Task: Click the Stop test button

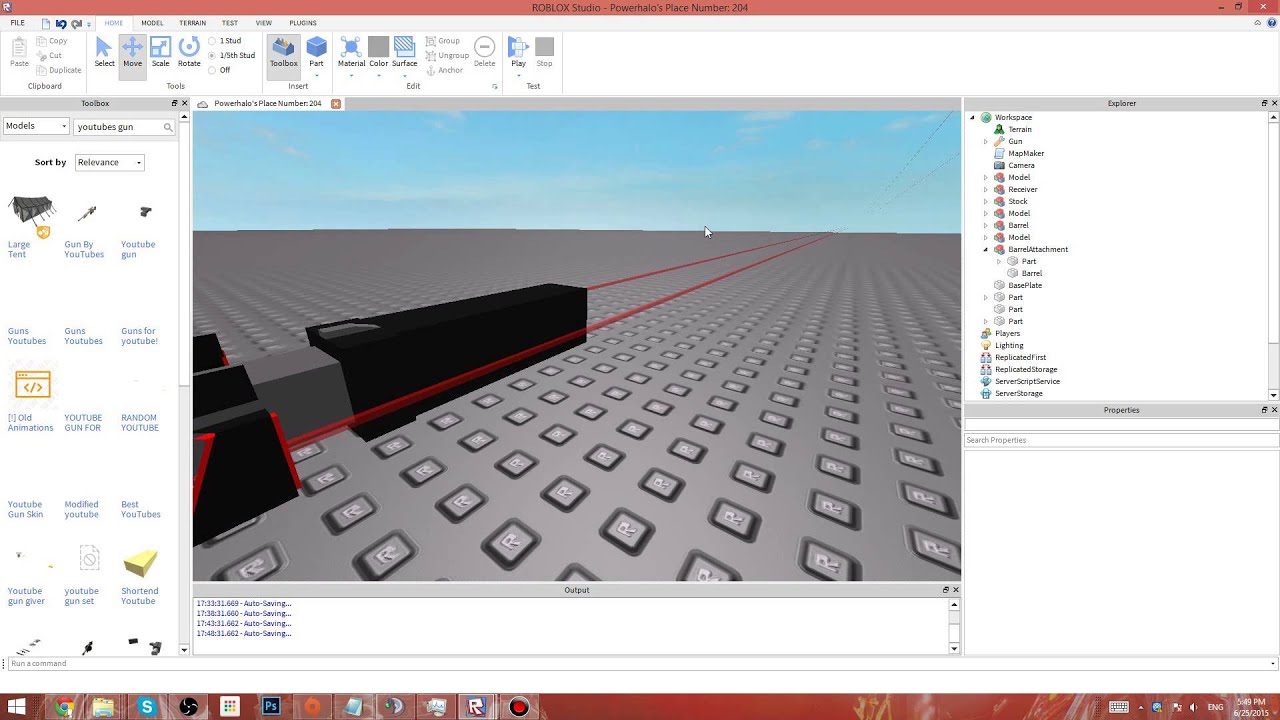Action: click(544, 53)
